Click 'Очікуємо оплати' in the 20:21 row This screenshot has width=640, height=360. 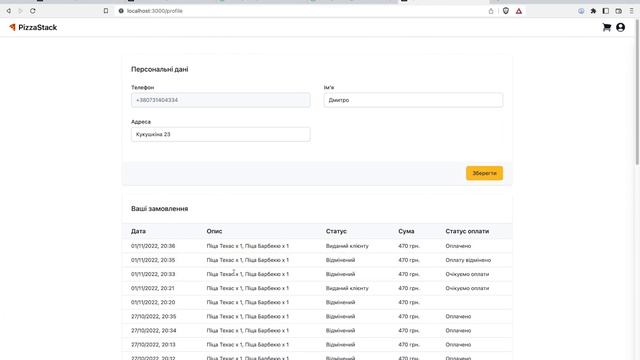467,288
